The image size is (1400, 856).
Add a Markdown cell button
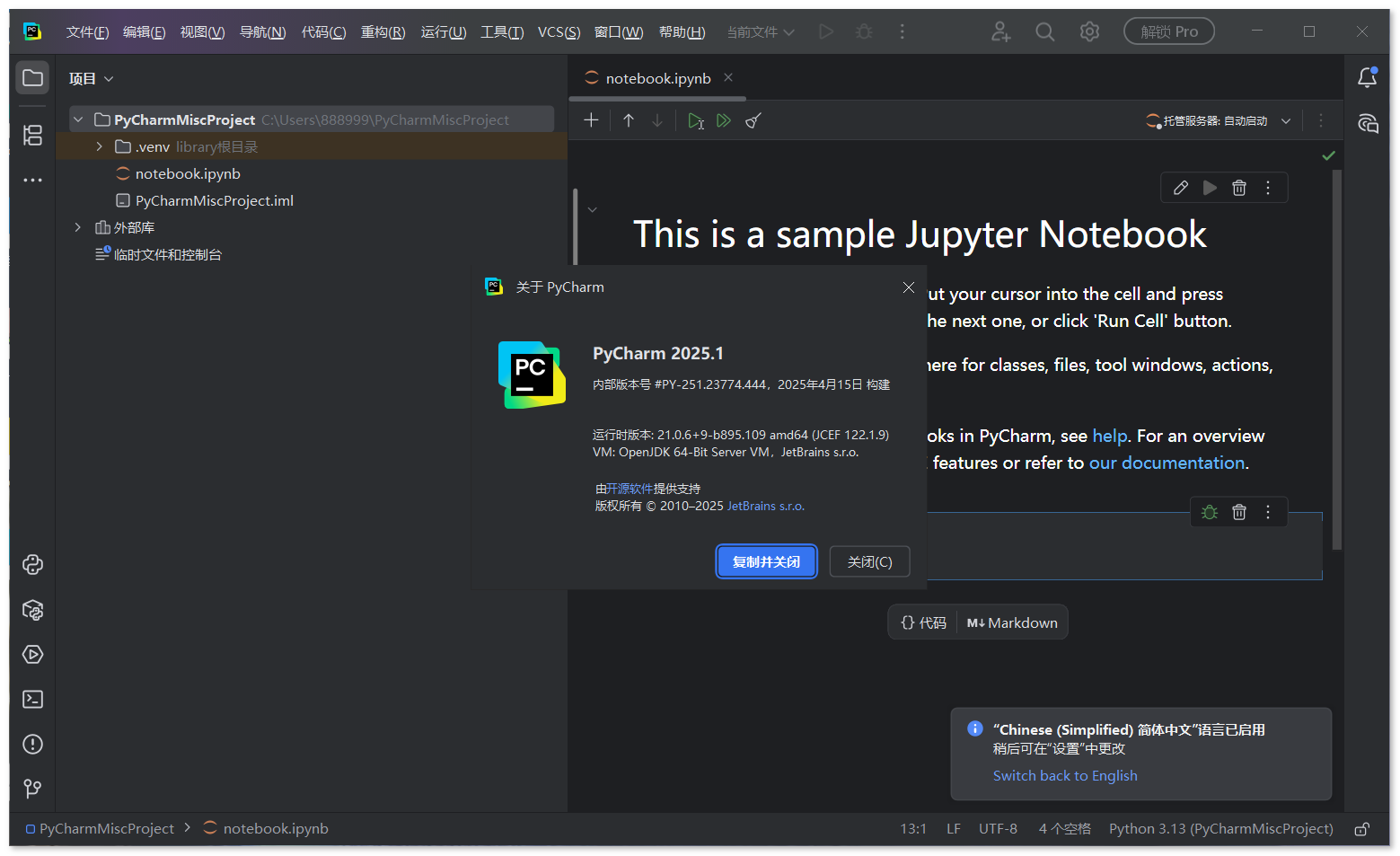pos(1012,622)
